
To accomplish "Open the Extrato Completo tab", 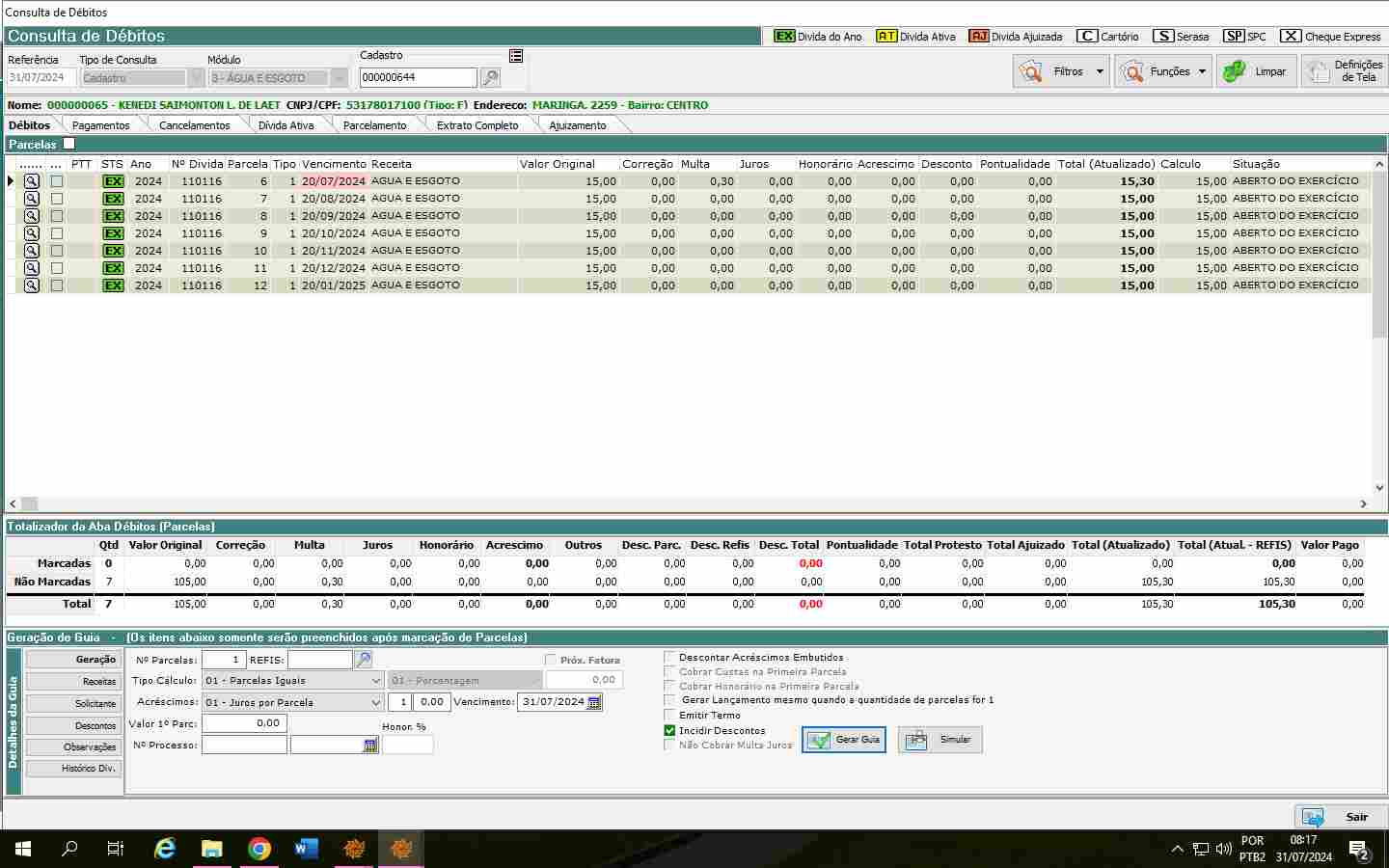I will (477, 125).
